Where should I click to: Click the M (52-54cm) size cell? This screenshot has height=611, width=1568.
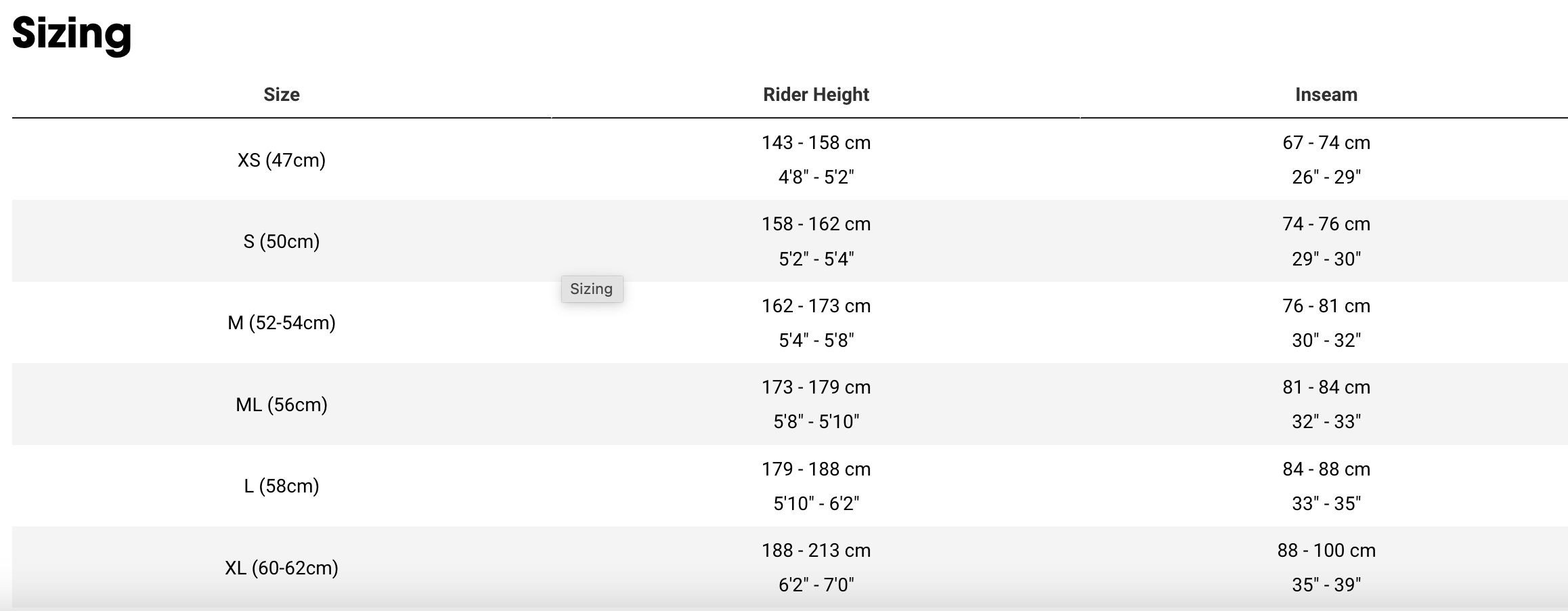[x=282, y=322]
